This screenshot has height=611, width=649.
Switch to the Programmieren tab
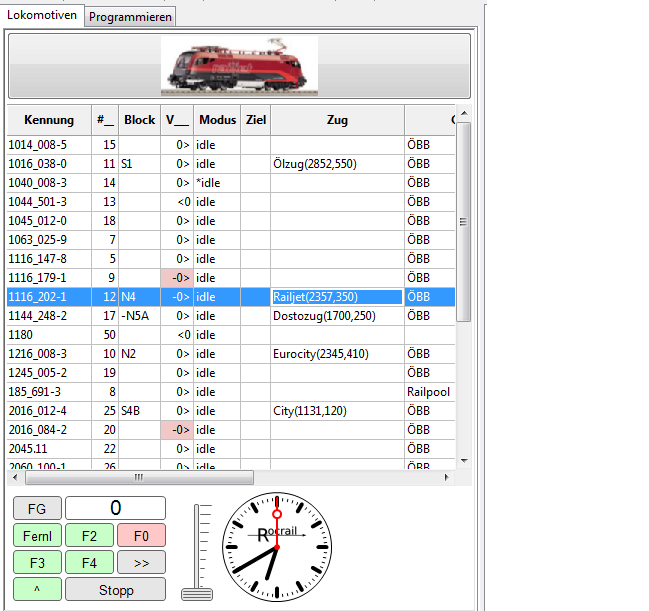pos(131,16)
